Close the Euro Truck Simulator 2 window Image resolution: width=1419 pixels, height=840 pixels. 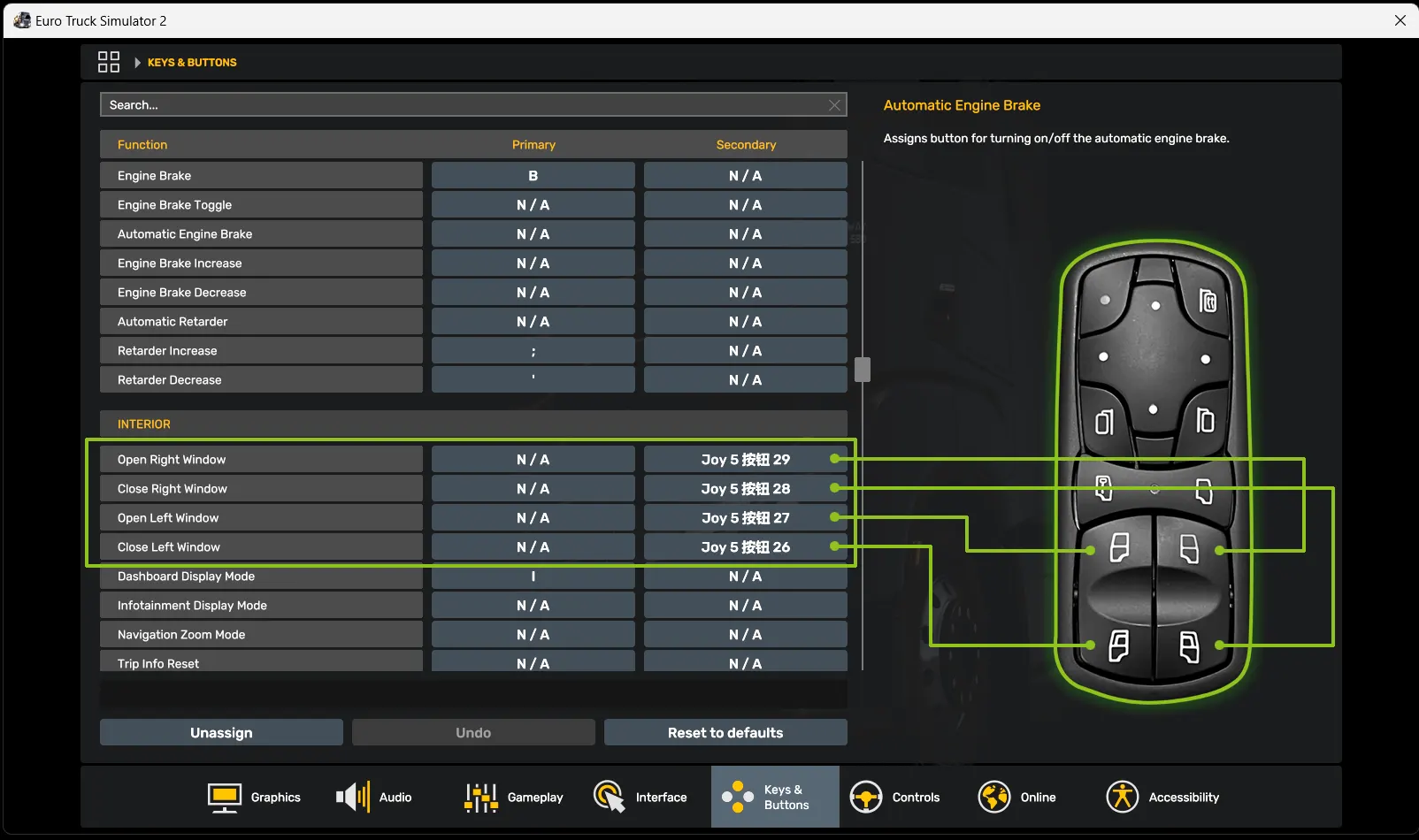point(1400,20)
